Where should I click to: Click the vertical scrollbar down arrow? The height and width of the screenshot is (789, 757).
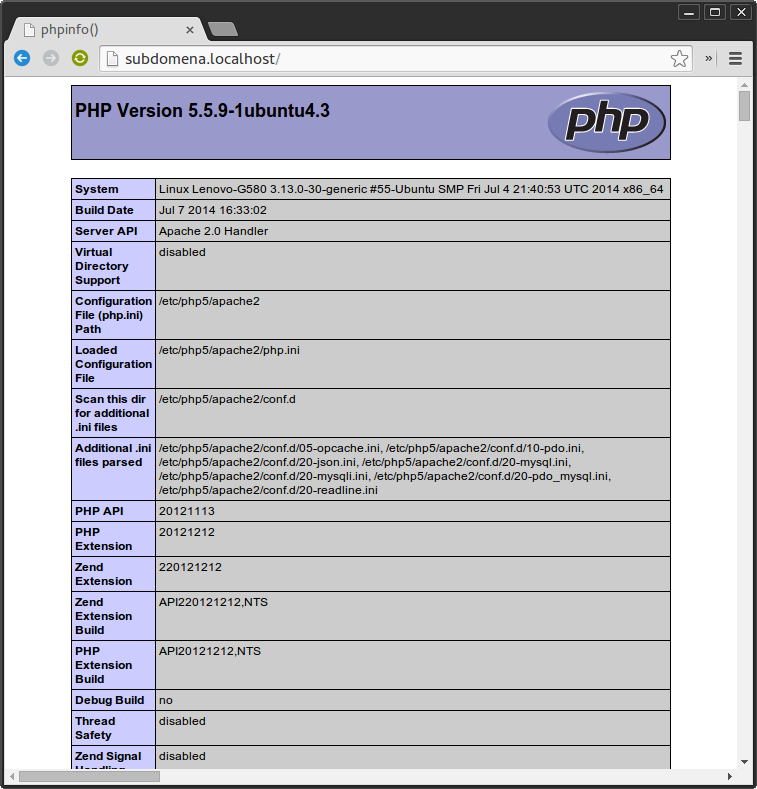point(744,762)
